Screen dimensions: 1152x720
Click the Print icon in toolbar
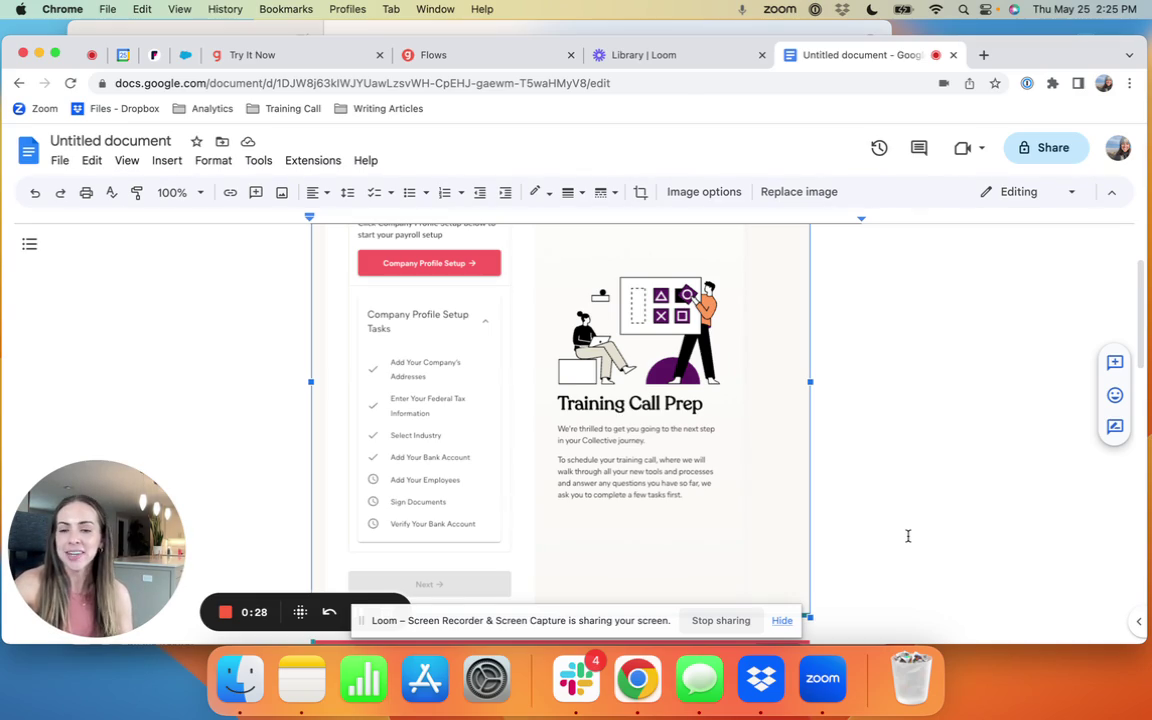(x=86, y=193)
